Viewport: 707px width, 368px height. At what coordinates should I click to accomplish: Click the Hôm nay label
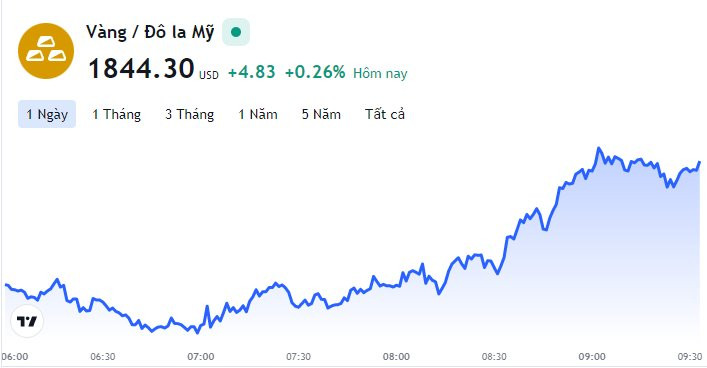[x=380, y=73]
